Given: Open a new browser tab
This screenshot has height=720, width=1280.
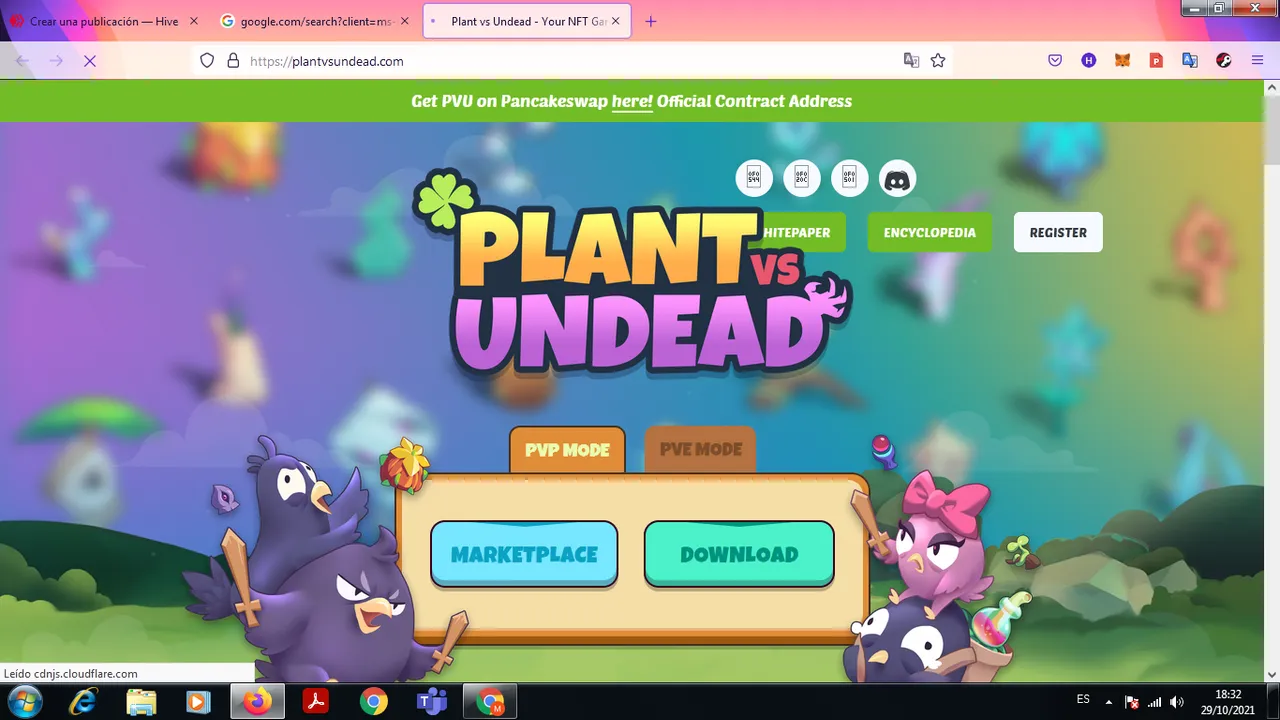Looking at the screenshot, I should [x=651, y=21].
